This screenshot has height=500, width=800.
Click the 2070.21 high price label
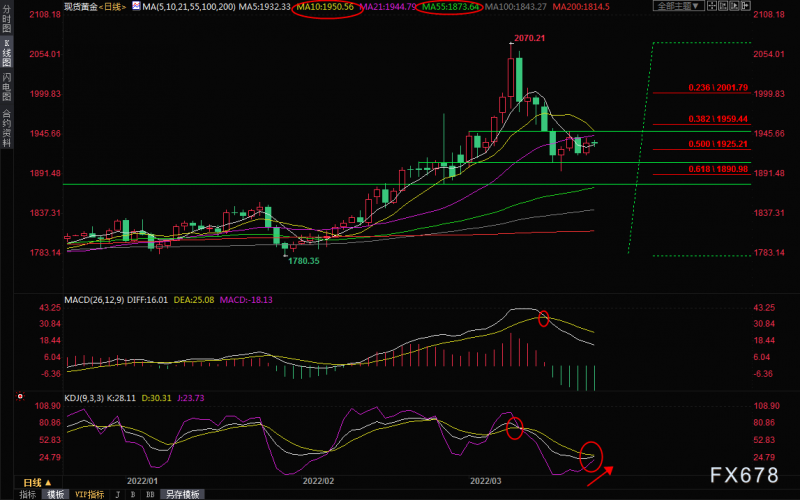click(530, 38)
